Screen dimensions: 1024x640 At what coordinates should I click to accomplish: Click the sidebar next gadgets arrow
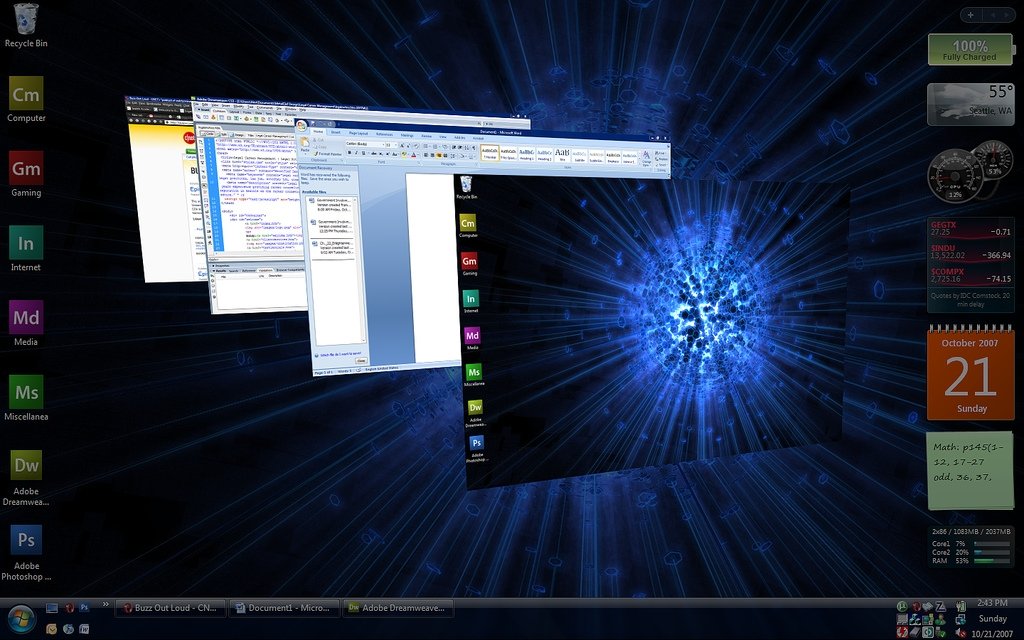pos(1007,14)
